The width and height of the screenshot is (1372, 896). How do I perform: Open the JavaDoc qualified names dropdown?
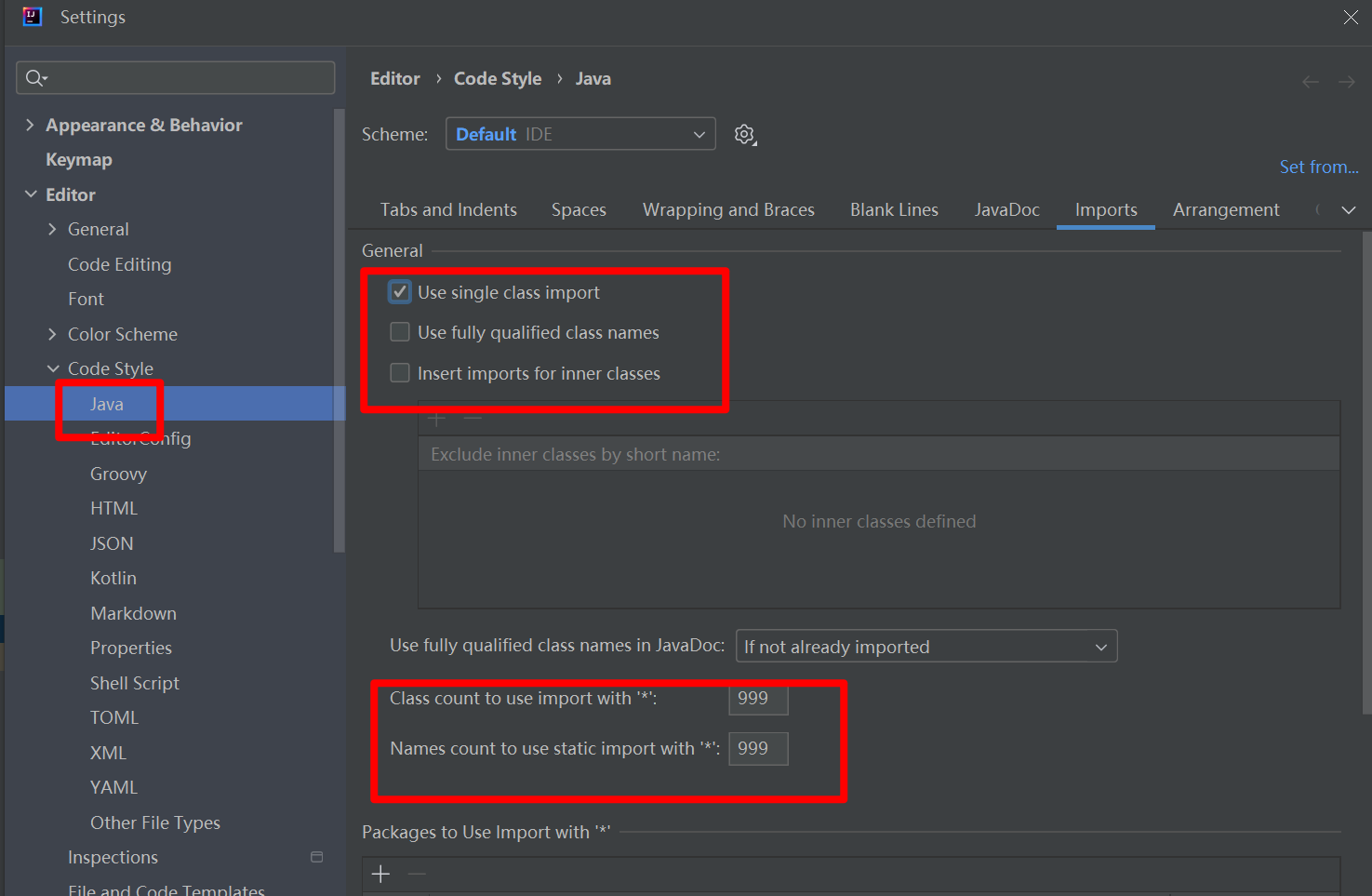[926, 647]
